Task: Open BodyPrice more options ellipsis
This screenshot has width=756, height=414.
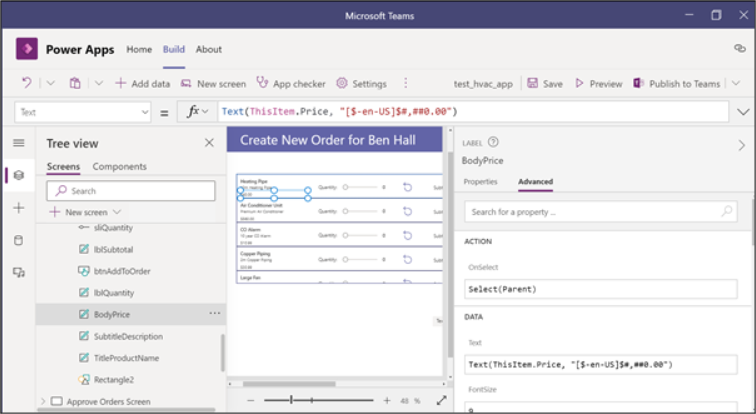Action: 215,313
